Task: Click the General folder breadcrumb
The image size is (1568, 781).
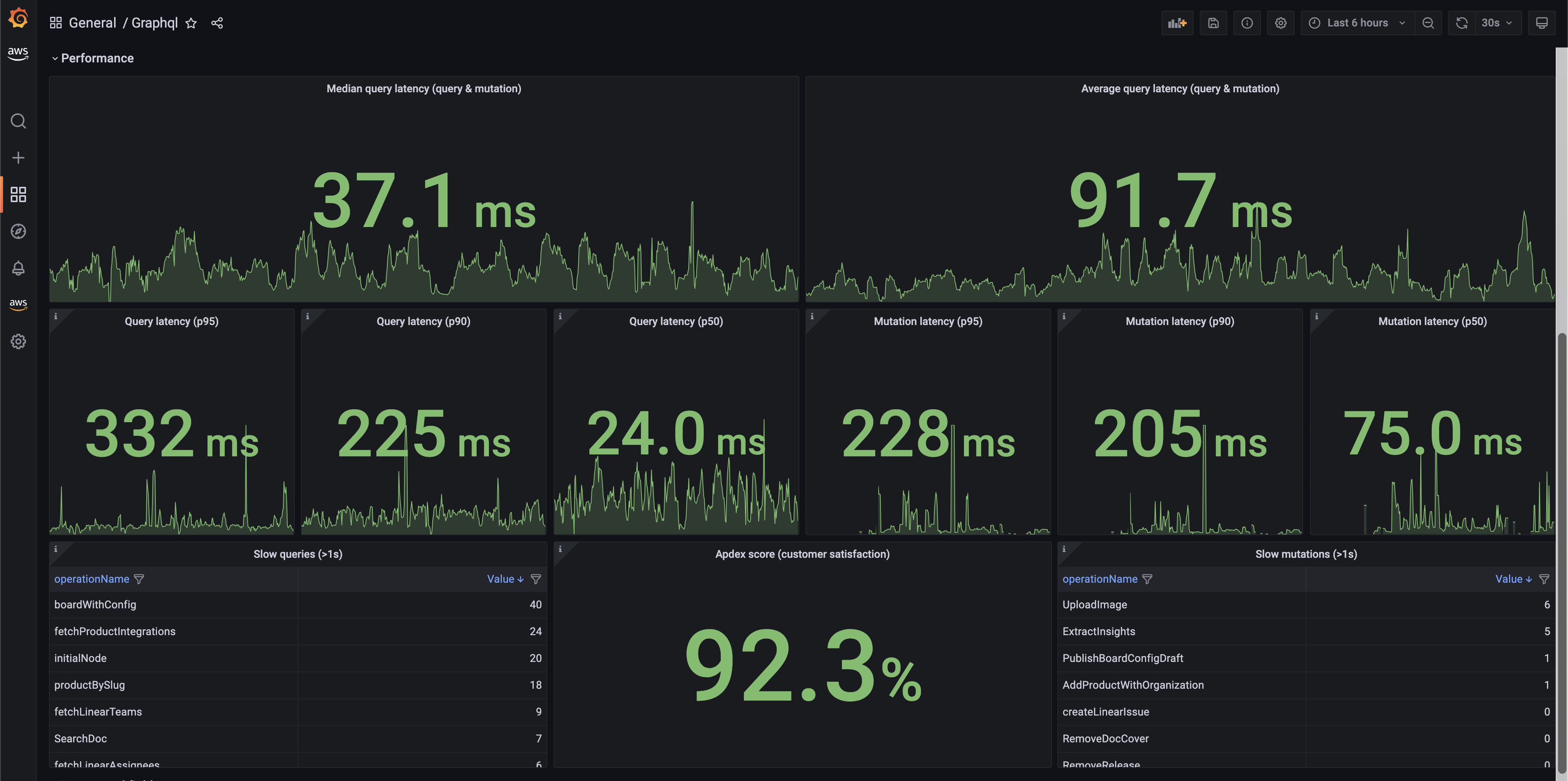Action: click(x=92, y=23)
